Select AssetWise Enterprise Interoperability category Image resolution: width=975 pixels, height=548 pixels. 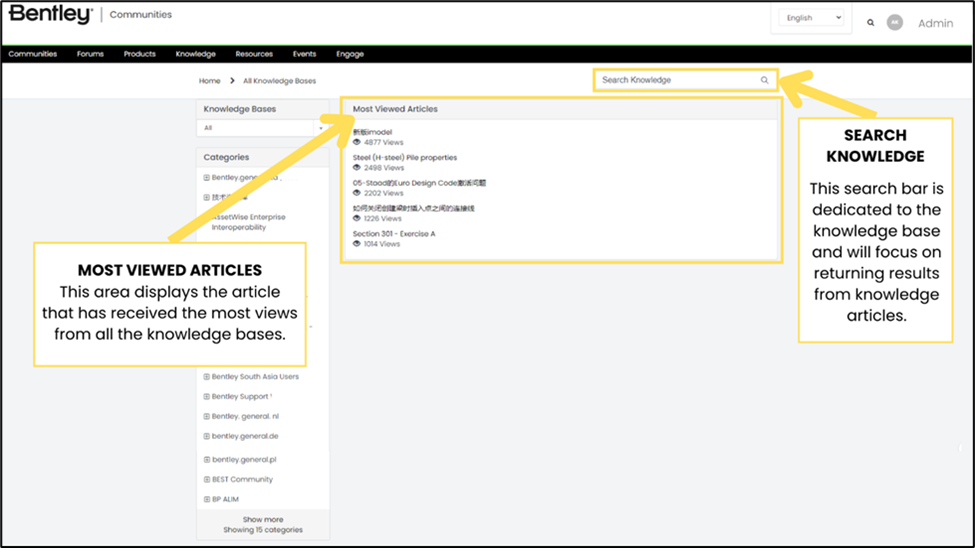coord(248,222)
